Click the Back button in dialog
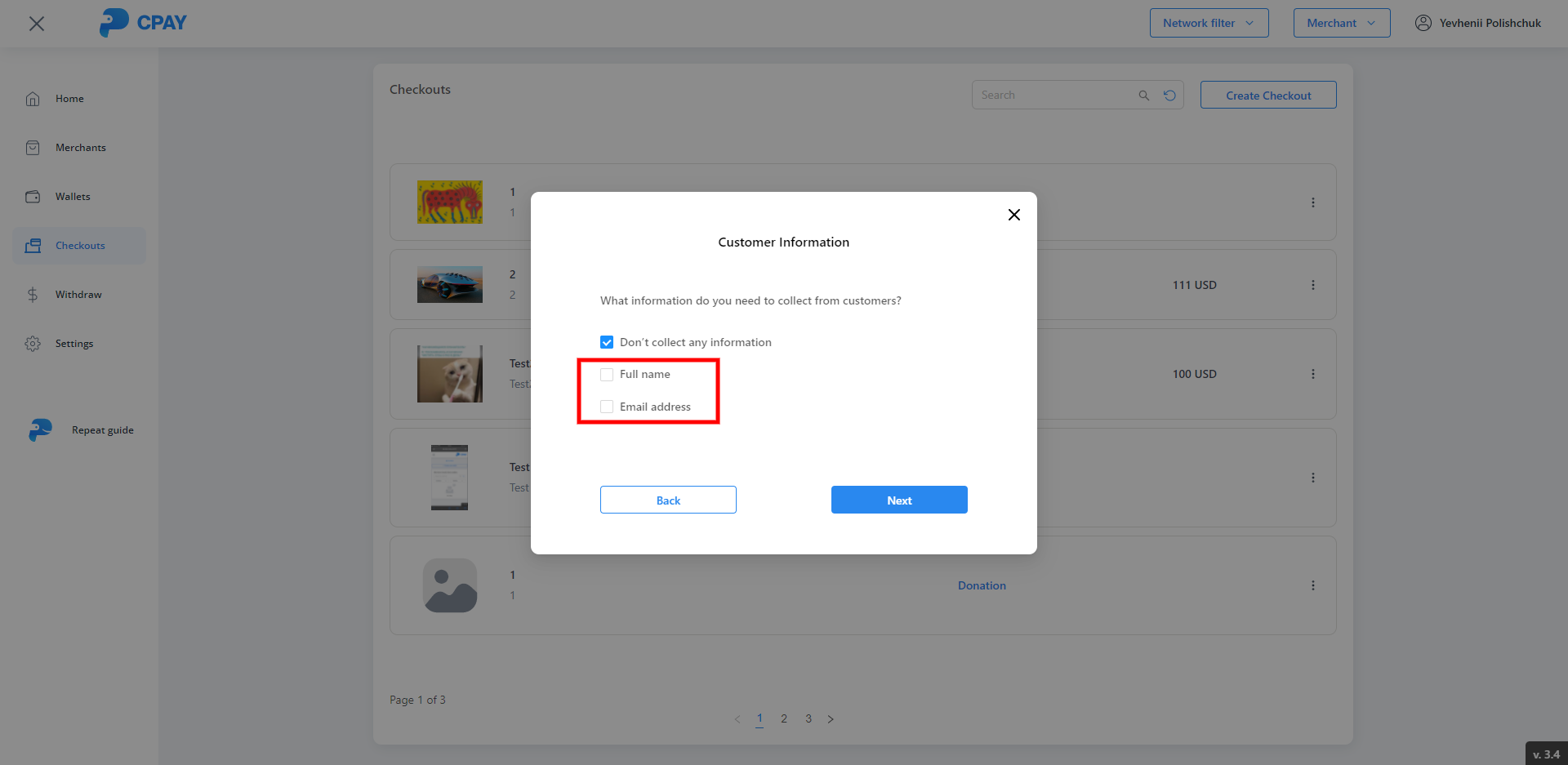 point(668,500)
